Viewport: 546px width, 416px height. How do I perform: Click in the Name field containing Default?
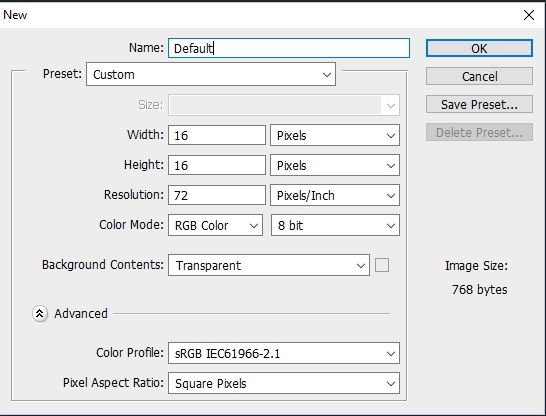(289, 48)
